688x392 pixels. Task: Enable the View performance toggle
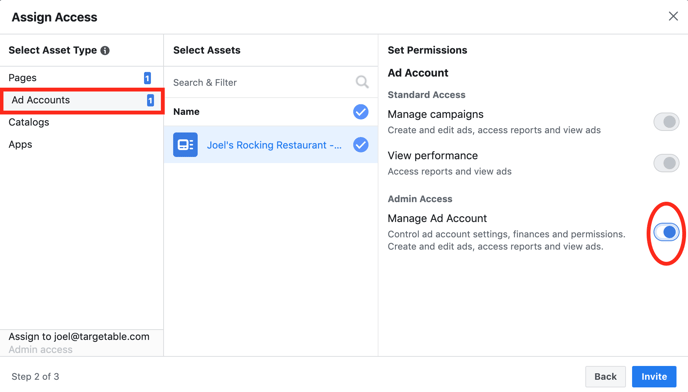666,163
